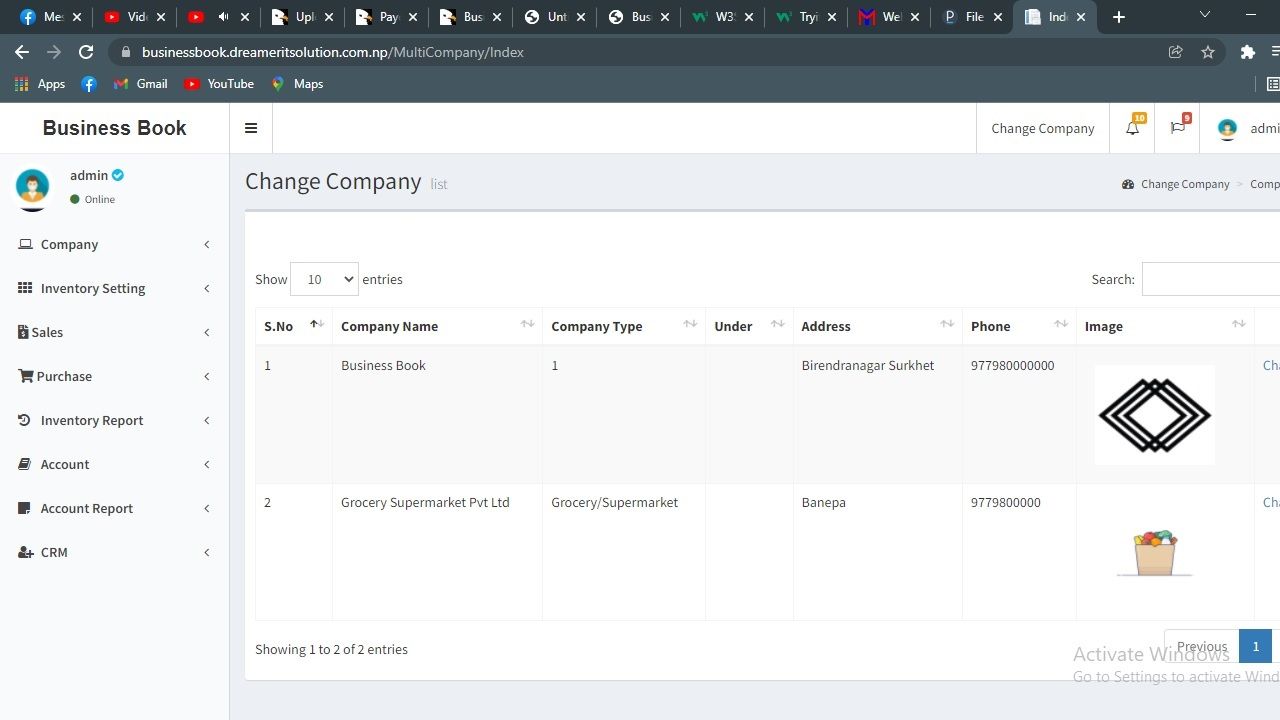The image size is (1280, 720).
Task: Click the Search input field
Action: pos(1211,279)
